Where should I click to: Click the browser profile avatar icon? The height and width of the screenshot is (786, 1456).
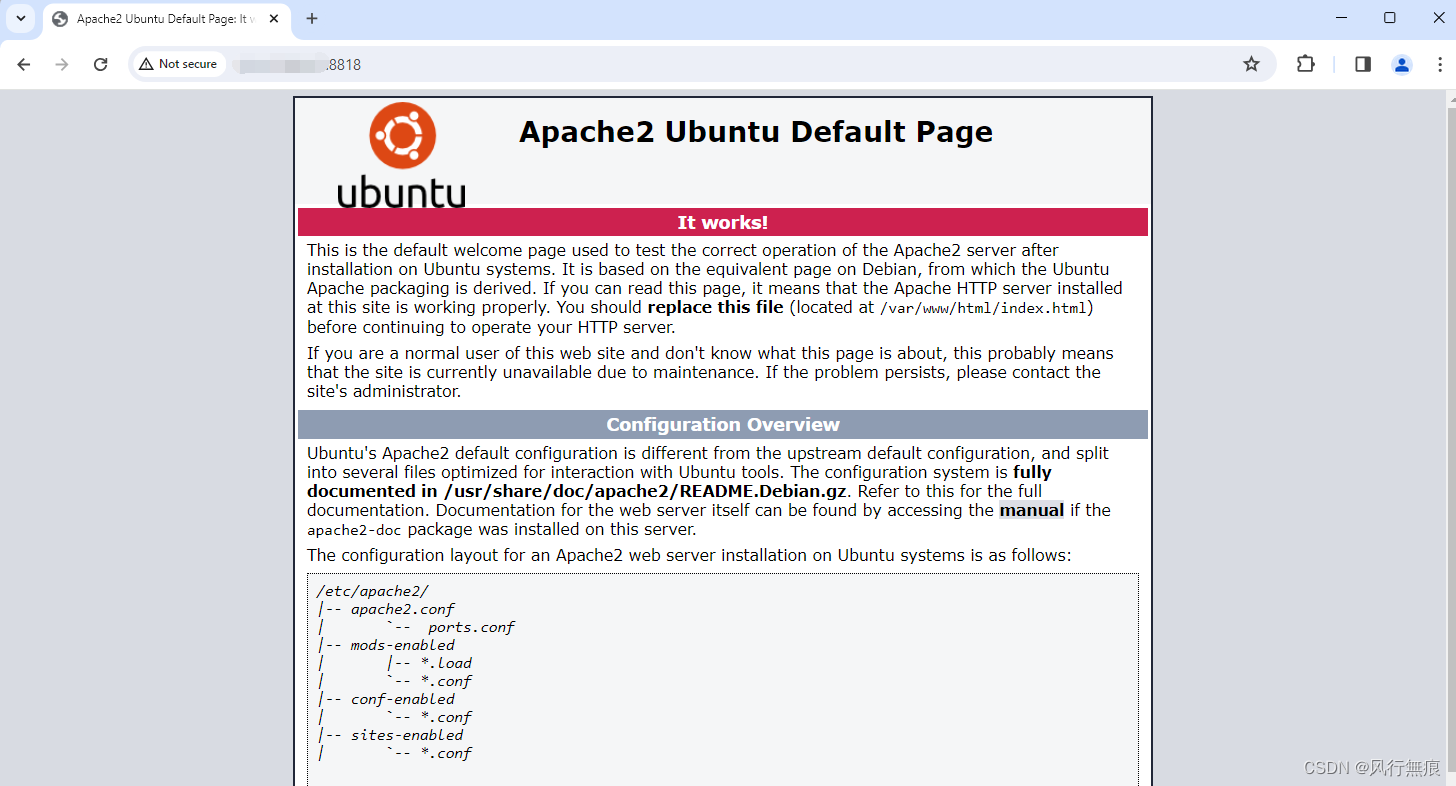pyautogui.click(x=1401, y=63)
